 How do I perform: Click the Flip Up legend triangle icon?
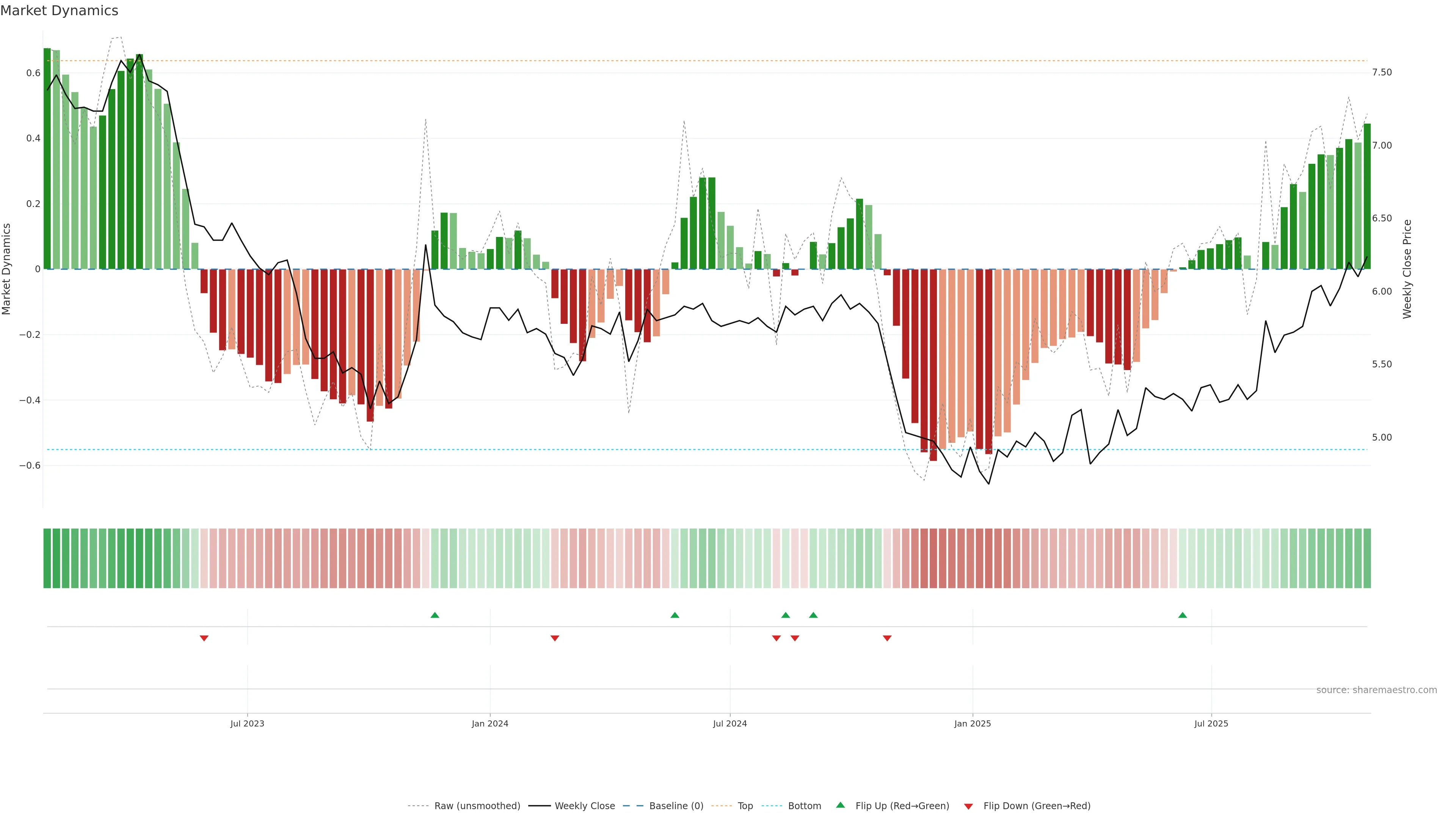click(x=841, y=805)
